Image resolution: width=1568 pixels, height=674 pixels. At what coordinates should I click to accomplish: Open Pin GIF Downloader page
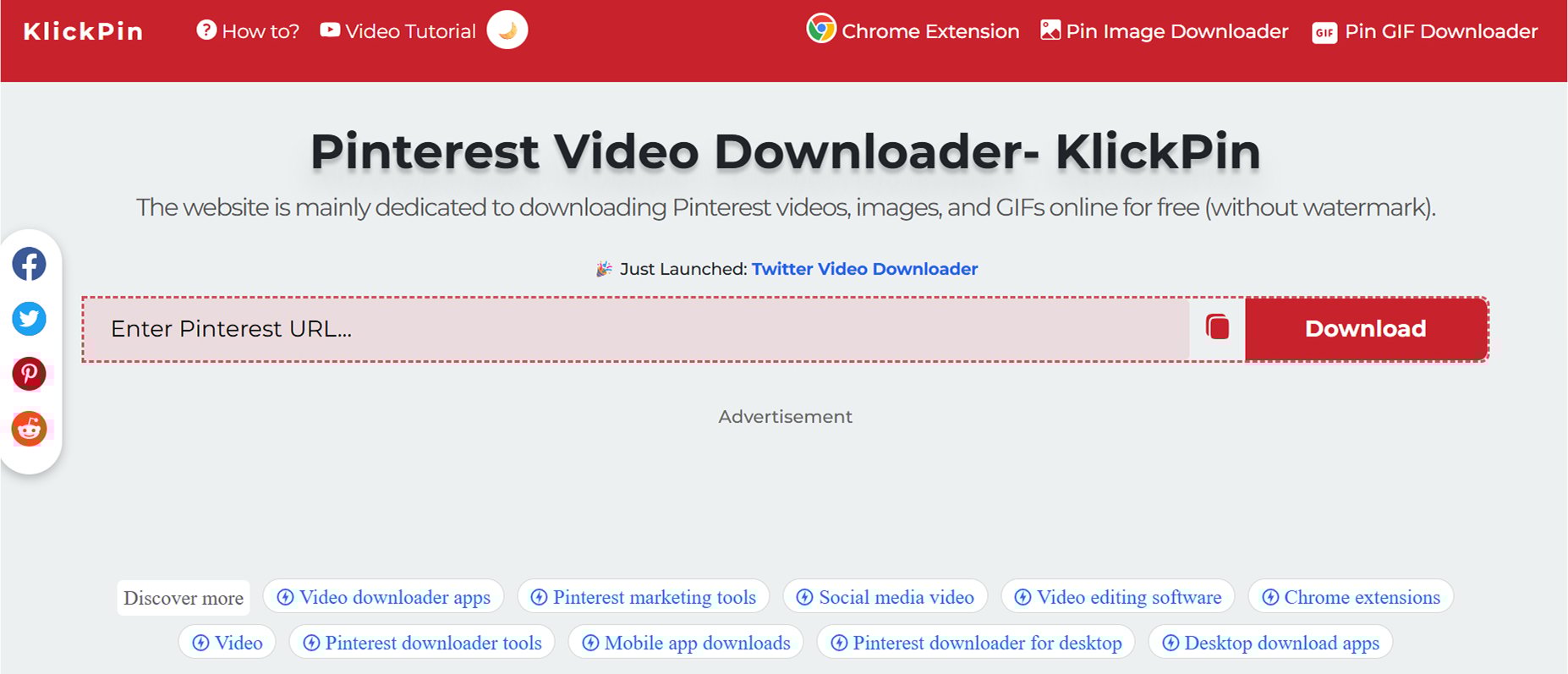(1425, 31)
